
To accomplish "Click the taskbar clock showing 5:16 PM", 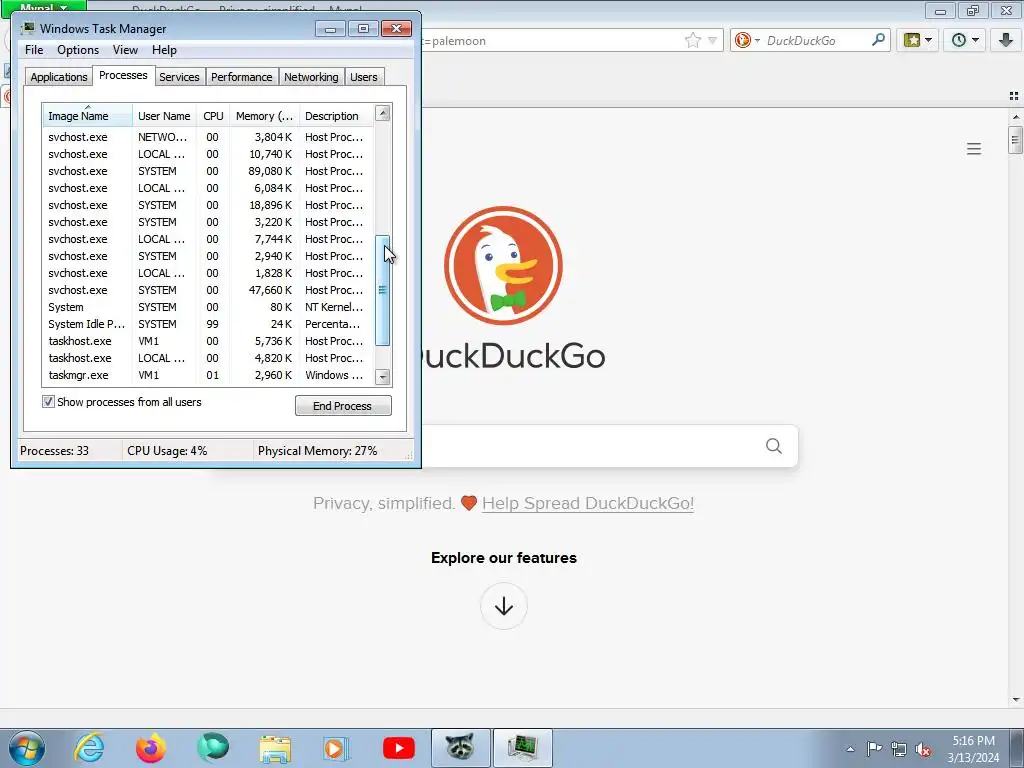I will [x=973, y=749].
